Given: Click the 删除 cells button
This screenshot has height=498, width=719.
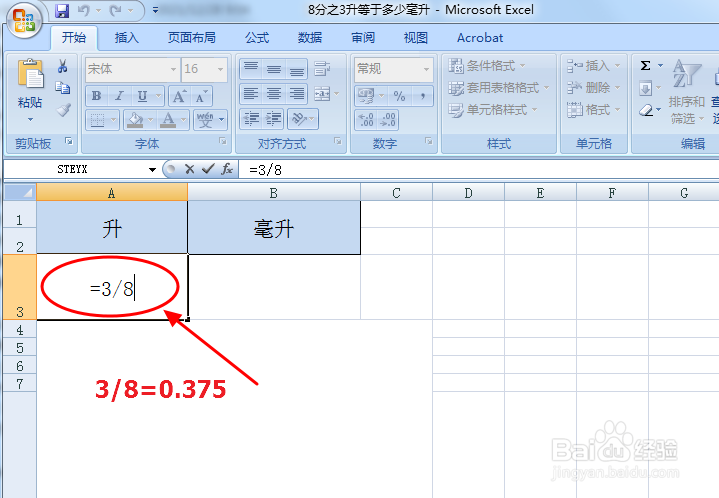Looking at the screenshot, I should pos(593,88).
